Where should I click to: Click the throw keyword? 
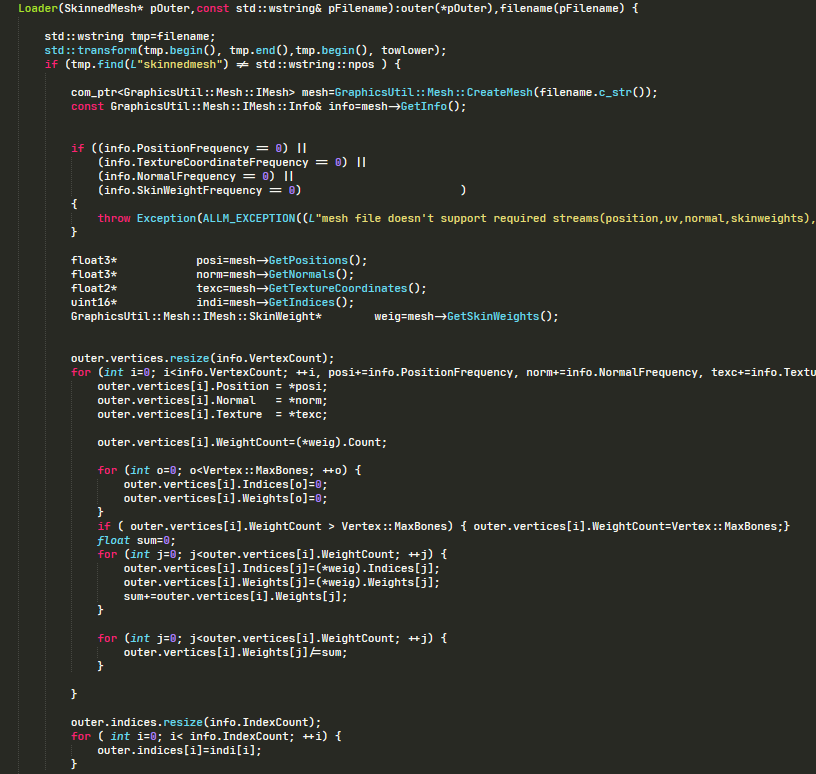[x=114, y=219]
